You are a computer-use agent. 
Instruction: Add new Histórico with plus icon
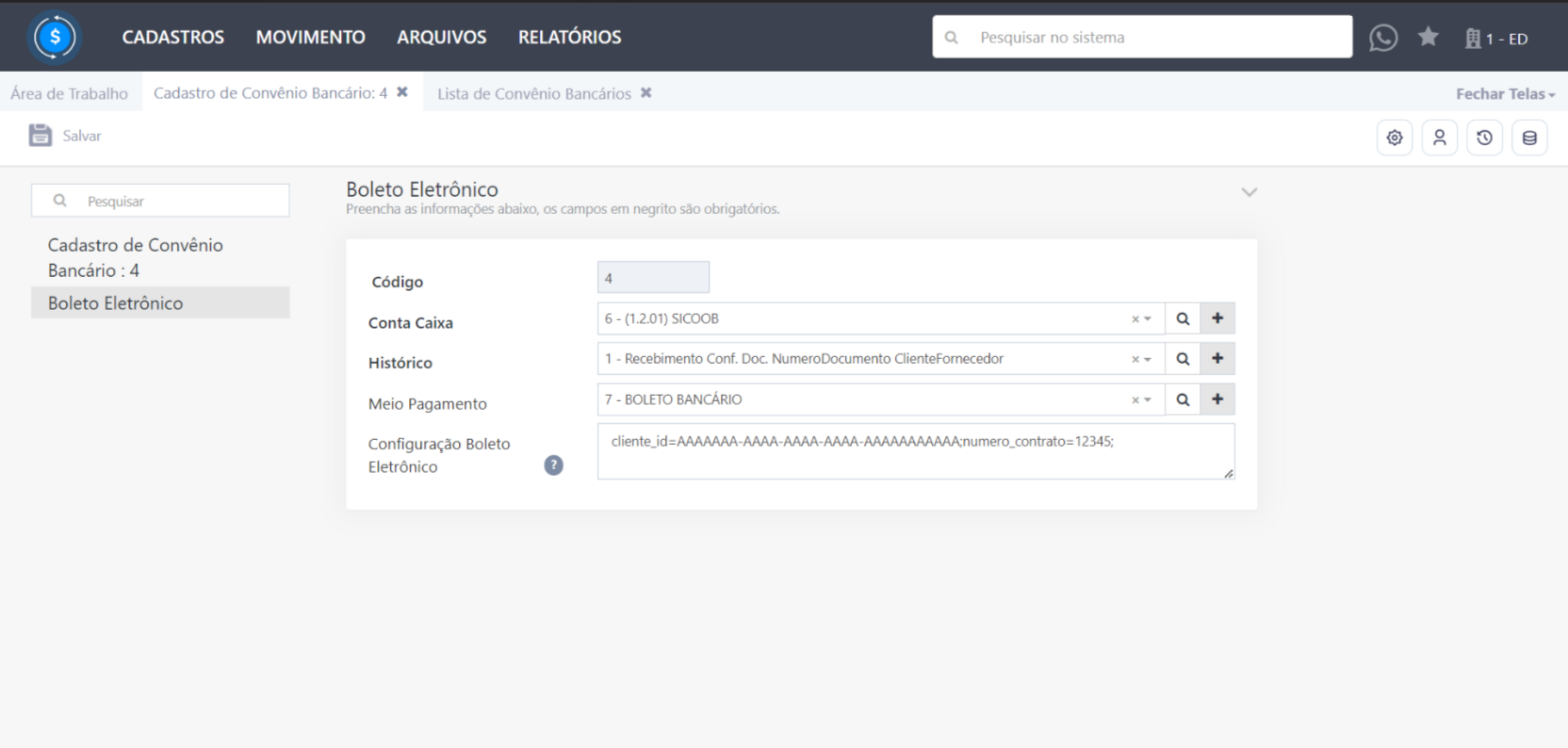1217,359
